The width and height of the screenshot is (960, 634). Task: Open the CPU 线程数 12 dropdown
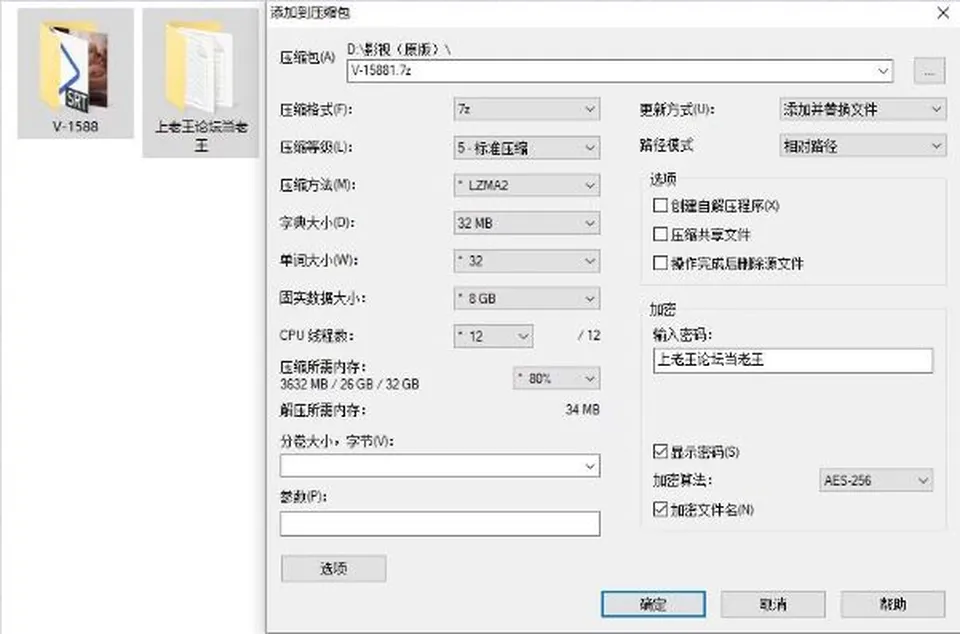(x=493, y=336)
